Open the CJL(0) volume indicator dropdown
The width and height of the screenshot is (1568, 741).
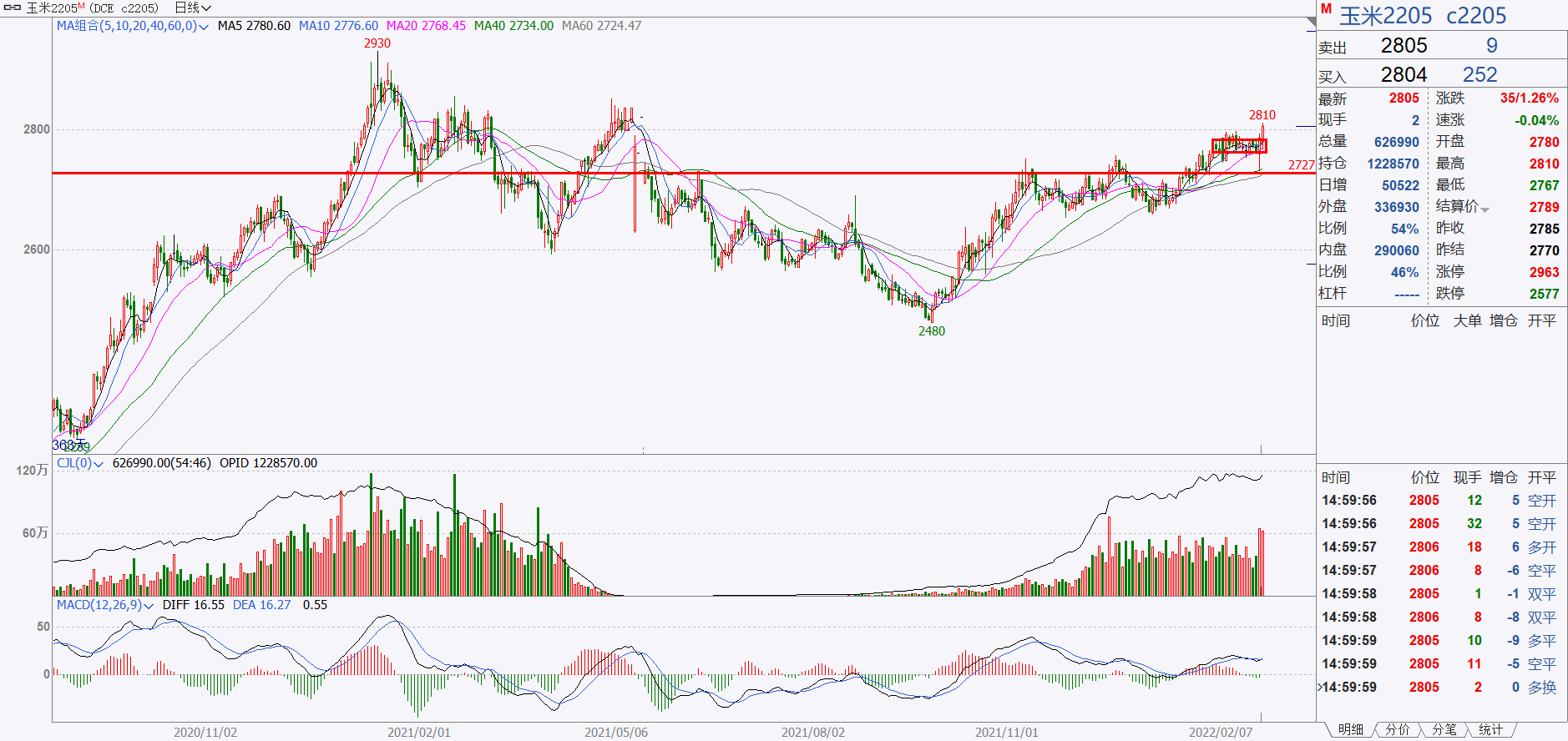tap(79, 463)
